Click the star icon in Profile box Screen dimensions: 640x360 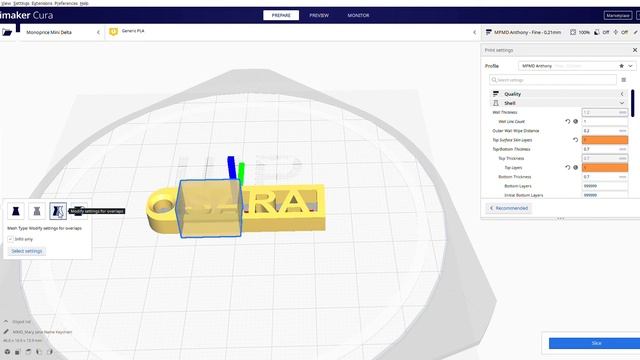click(621, 66)
